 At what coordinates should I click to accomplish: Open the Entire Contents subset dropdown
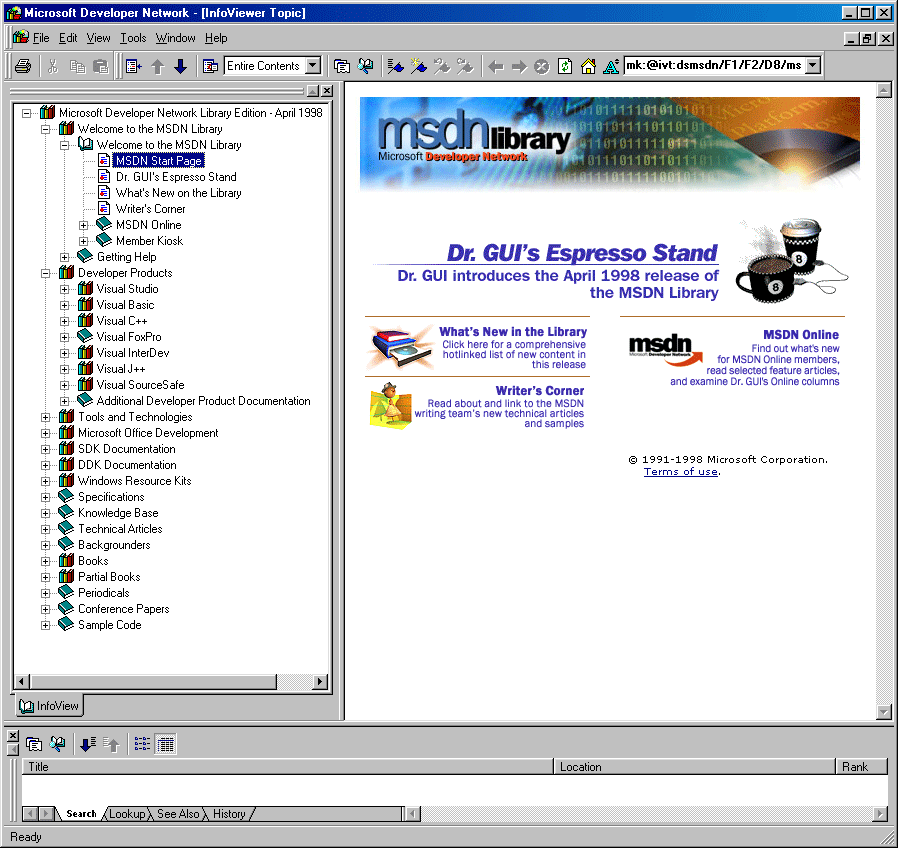point(313,65)
